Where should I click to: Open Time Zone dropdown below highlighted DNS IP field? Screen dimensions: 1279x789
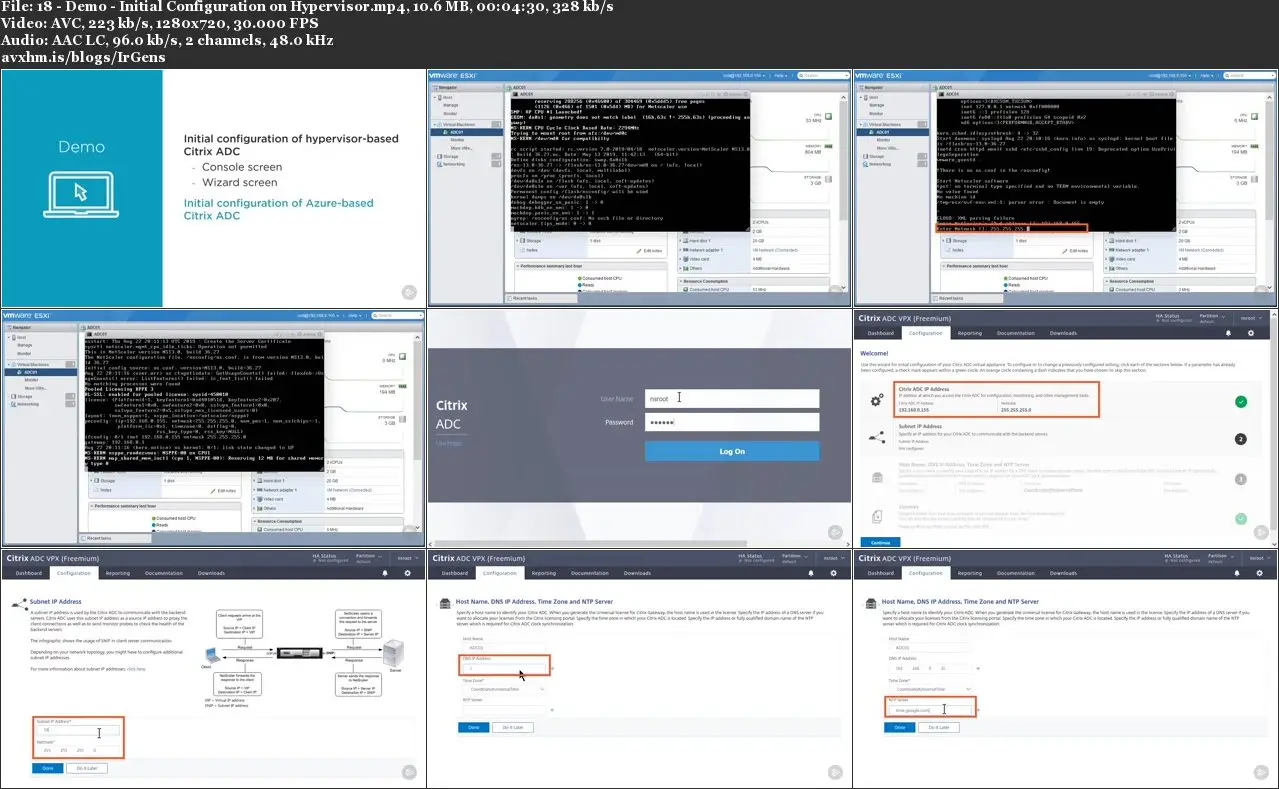point(504,689)
